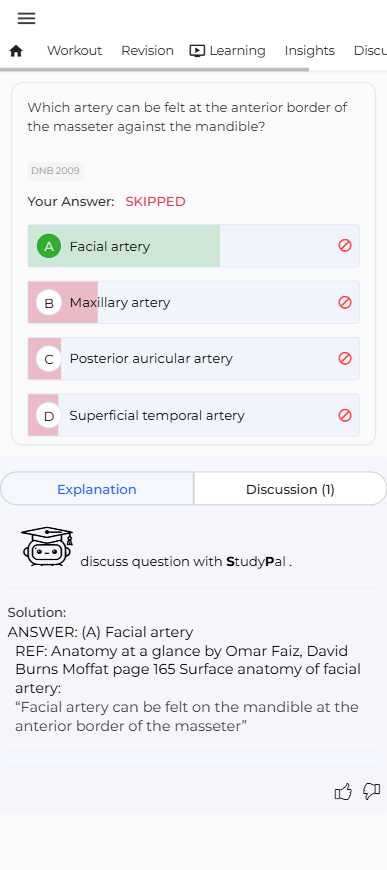
Task: Open the hamburger menu
Action: [x=26, y=18]
